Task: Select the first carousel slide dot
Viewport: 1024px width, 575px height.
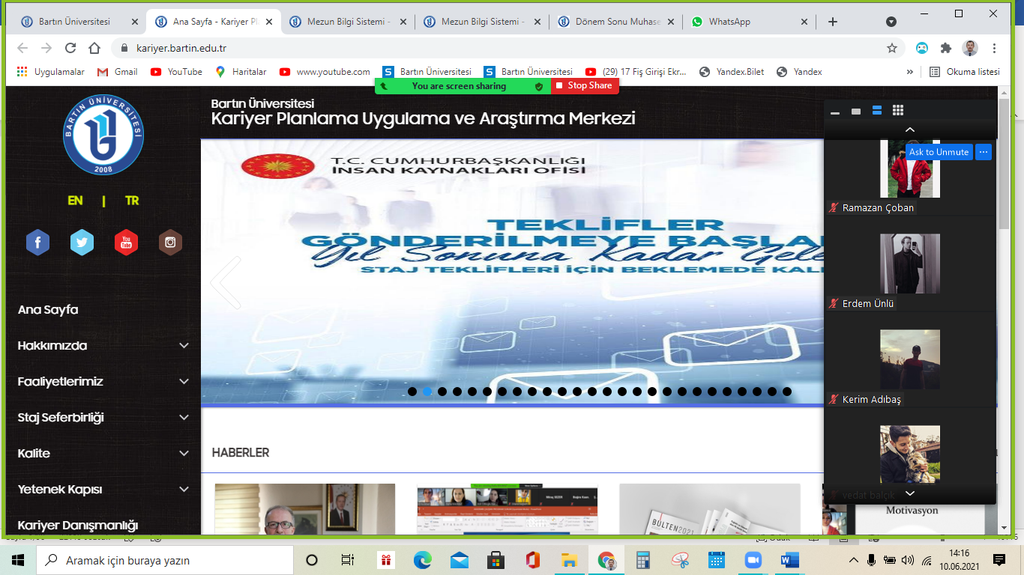Action: [412, 391]
